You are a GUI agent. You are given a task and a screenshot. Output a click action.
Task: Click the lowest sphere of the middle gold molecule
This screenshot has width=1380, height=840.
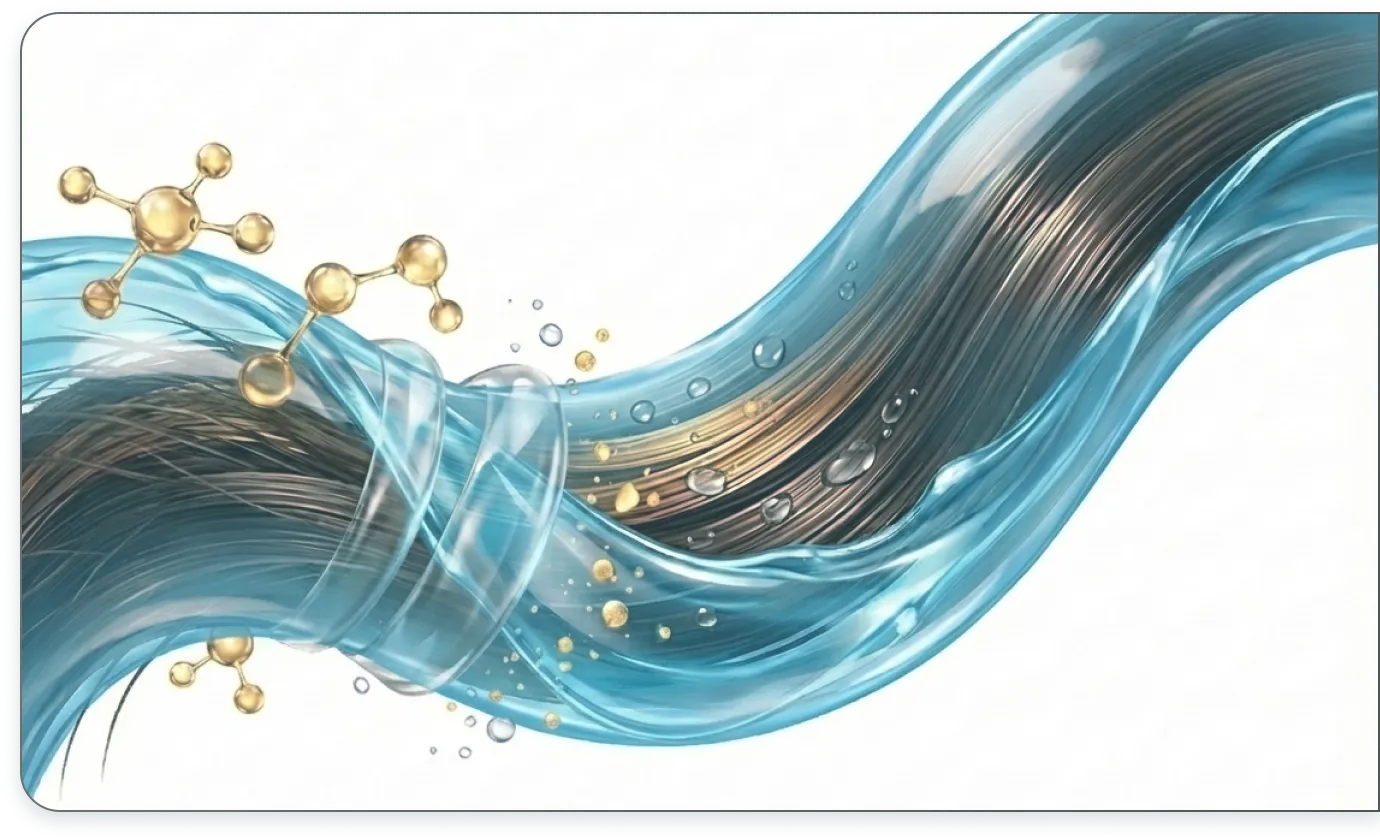tap(266, 381)
